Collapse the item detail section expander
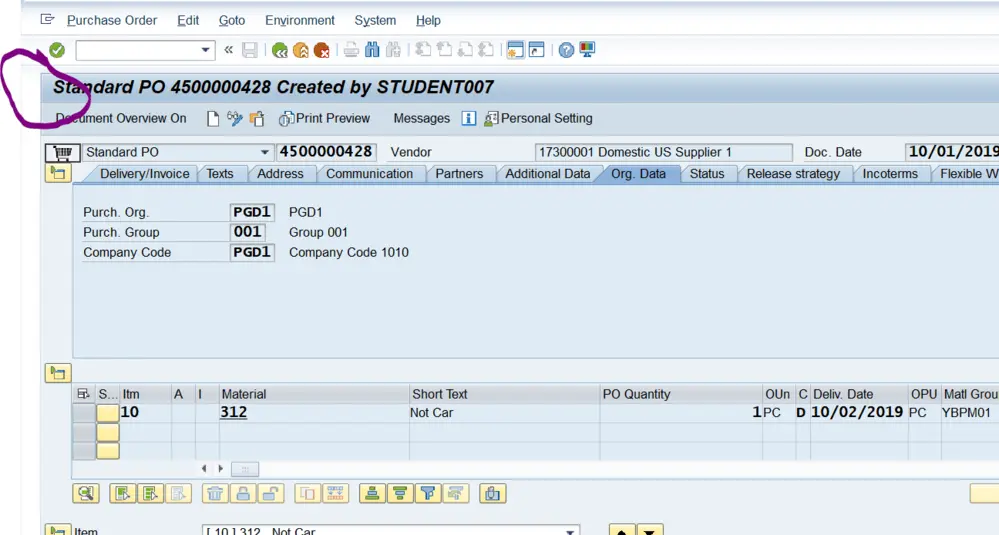Viewport: 999px width, 535px height. (58, 530)
